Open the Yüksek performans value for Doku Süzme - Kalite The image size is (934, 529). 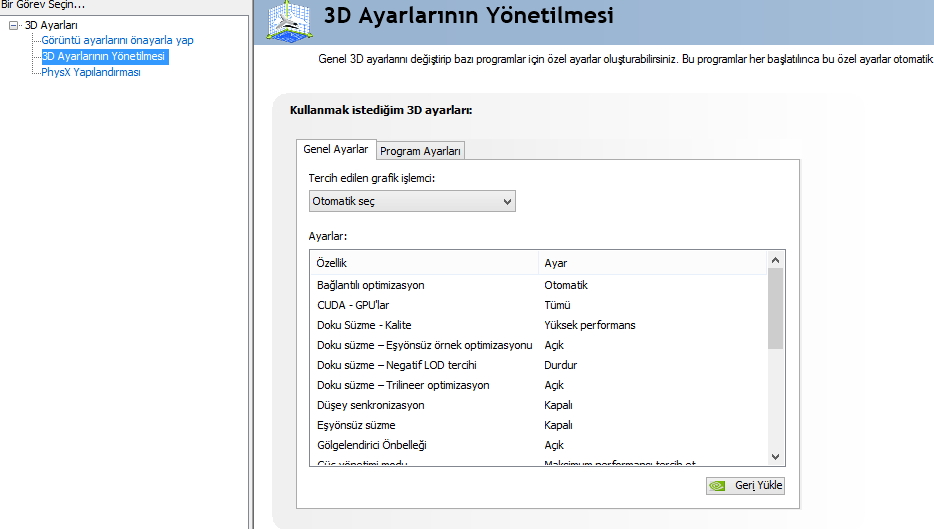[x=590, y=325]
